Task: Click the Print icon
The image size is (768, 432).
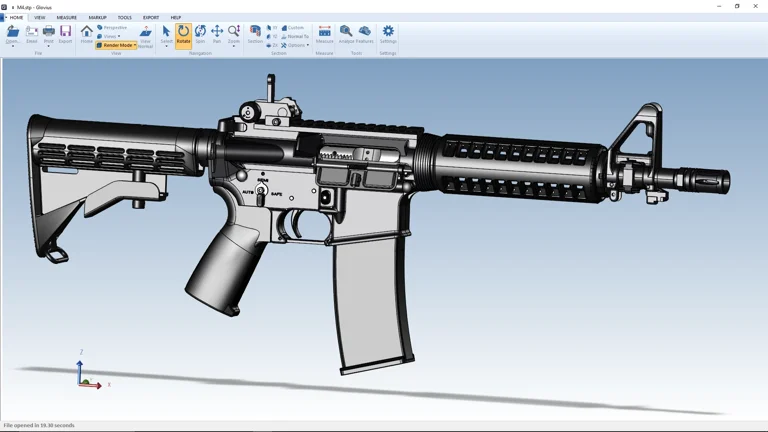Action: [48, 33]
